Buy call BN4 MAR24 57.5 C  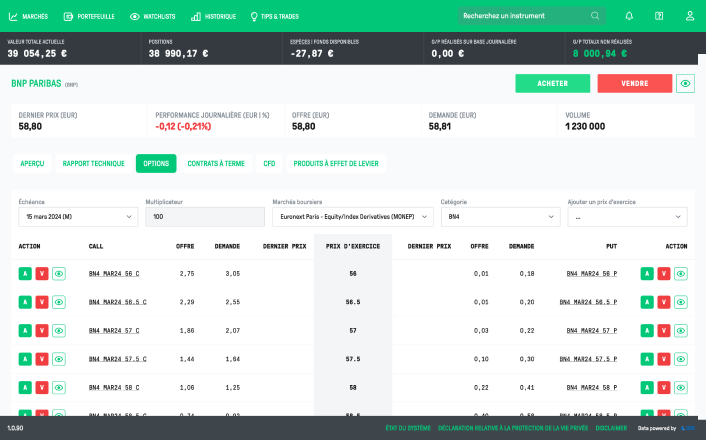tap(25, 359)
